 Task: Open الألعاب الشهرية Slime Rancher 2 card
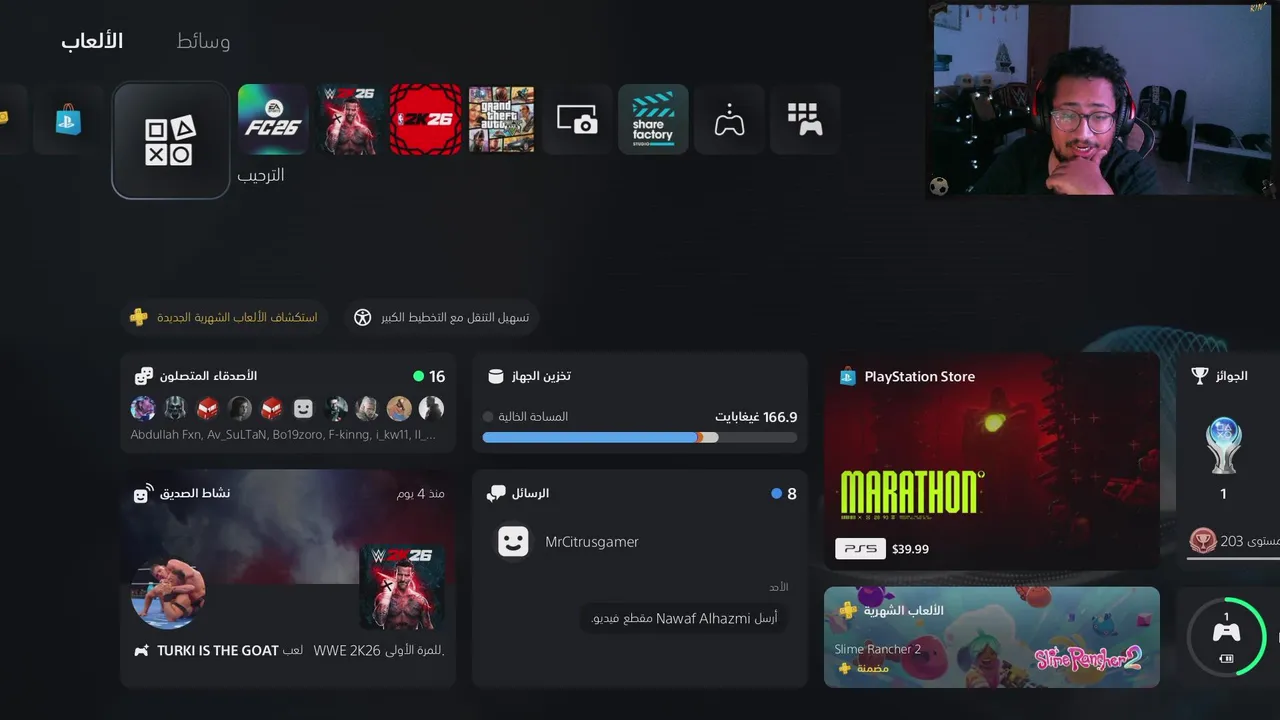point(992,637)
